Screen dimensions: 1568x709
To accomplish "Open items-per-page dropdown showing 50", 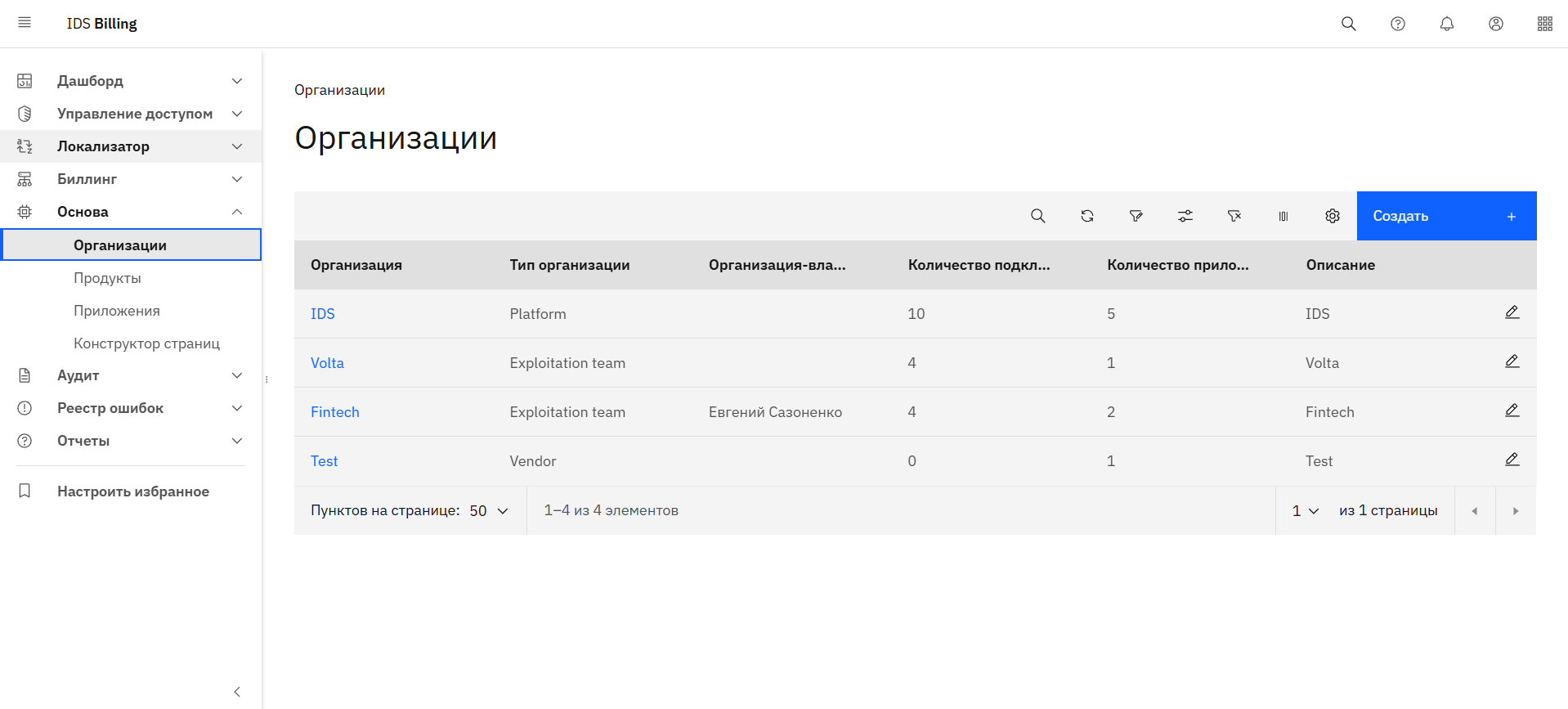I will coord(489,510).
